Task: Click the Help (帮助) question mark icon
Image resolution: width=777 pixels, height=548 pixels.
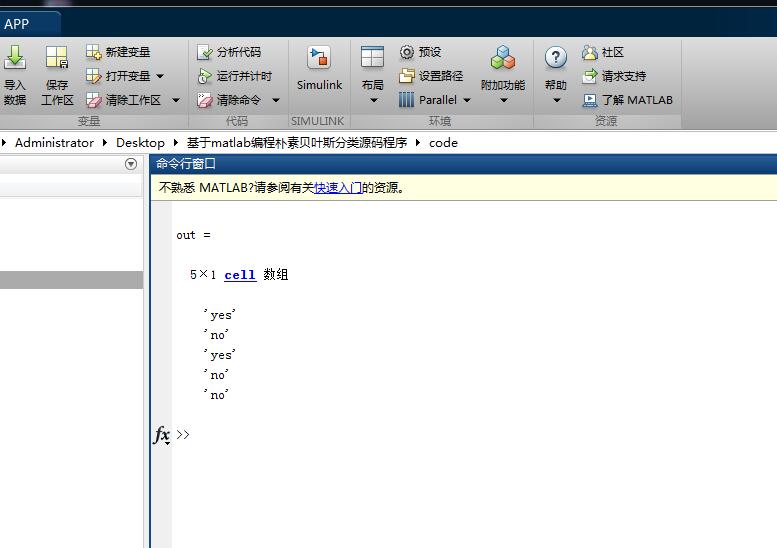Action: (555, 57)
